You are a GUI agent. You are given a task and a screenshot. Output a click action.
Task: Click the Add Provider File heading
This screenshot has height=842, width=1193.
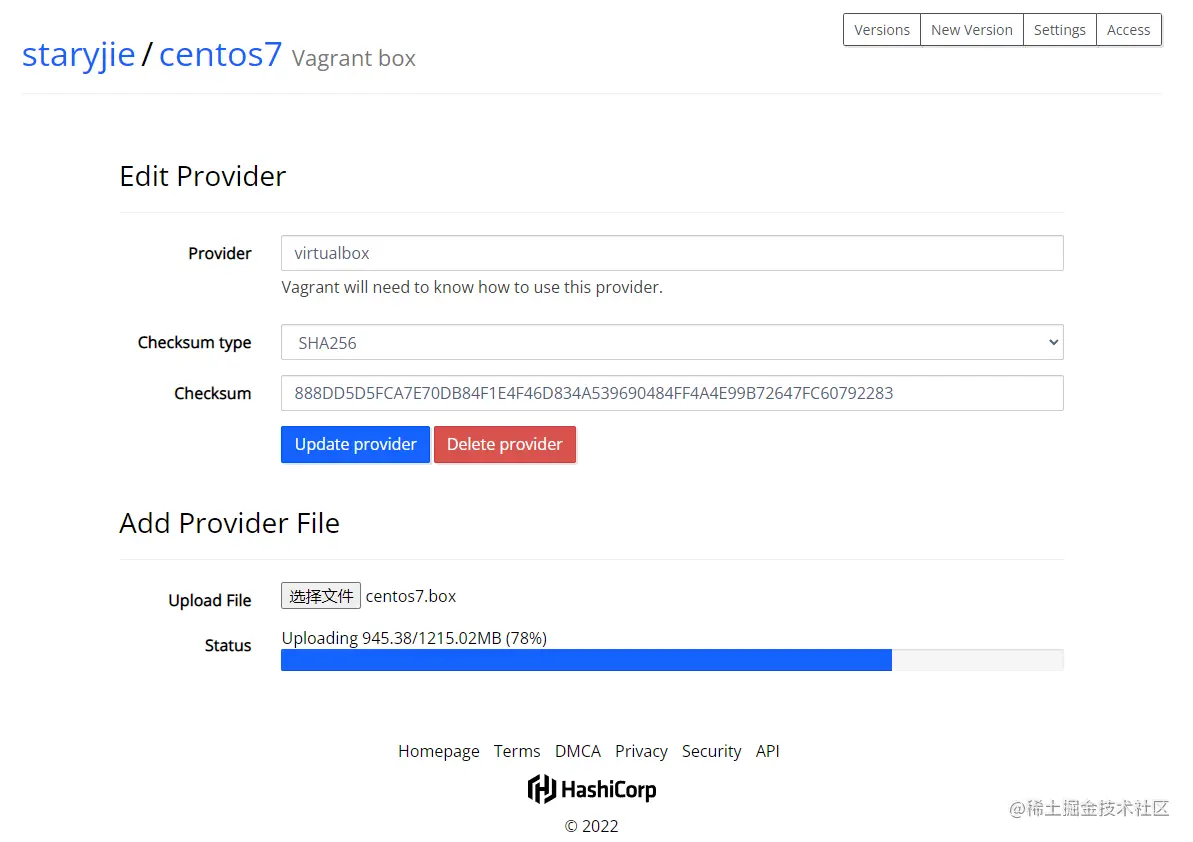(x=229, y=523)
